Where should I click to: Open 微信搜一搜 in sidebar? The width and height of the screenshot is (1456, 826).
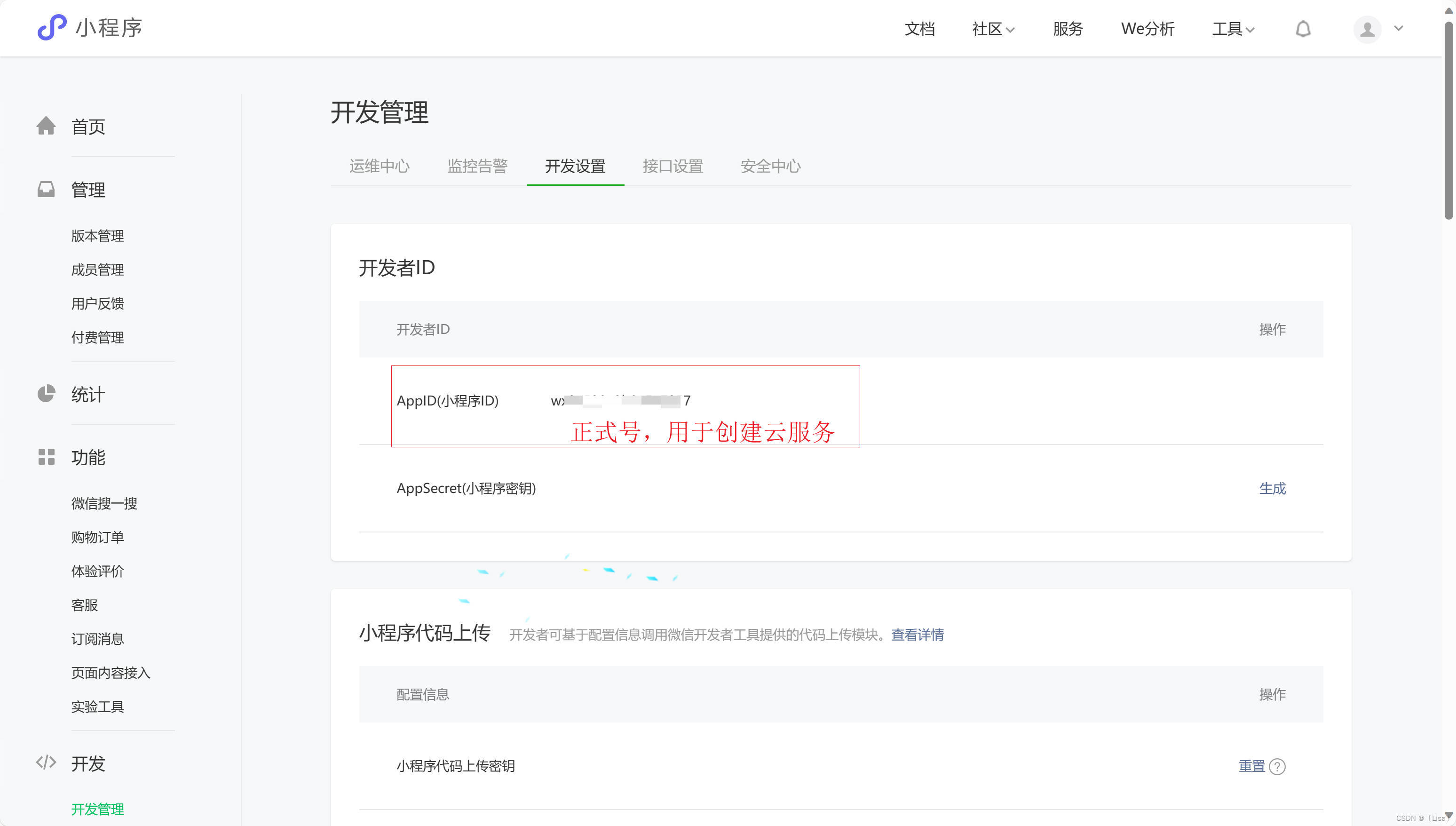click(x=104, y=504)
